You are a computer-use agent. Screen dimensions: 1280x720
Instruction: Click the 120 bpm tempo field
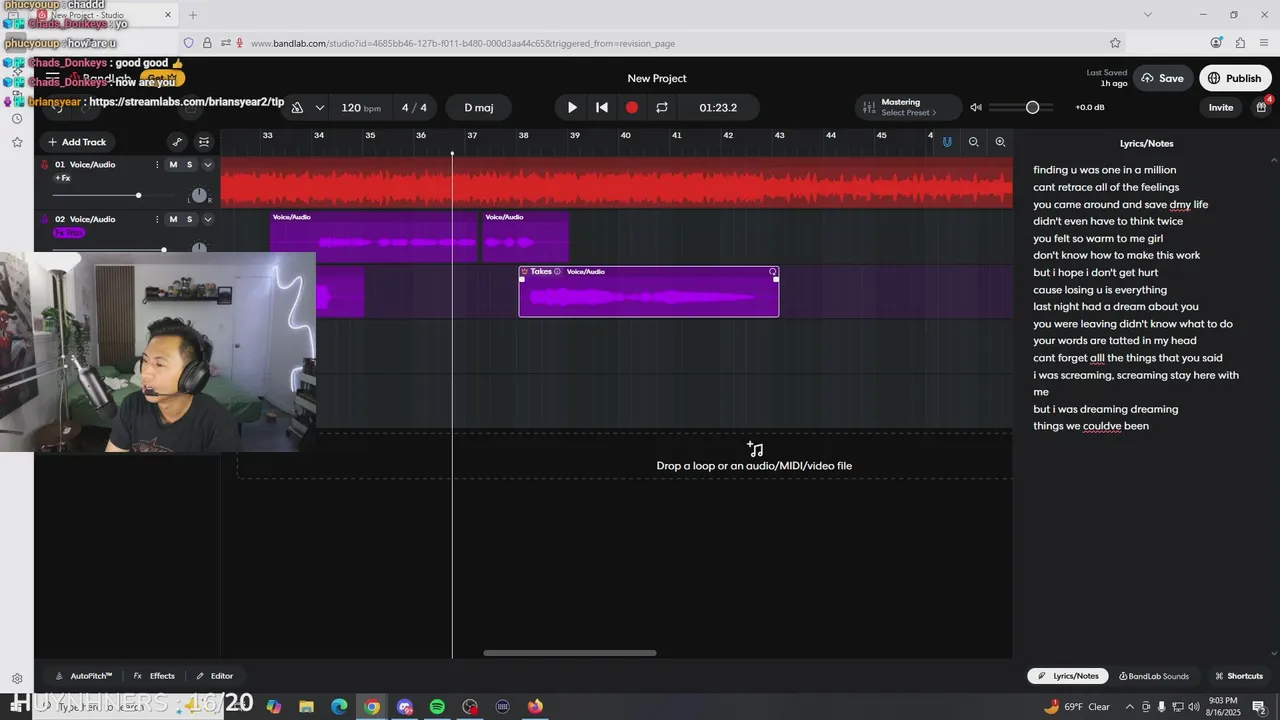[x=361, y=108]
